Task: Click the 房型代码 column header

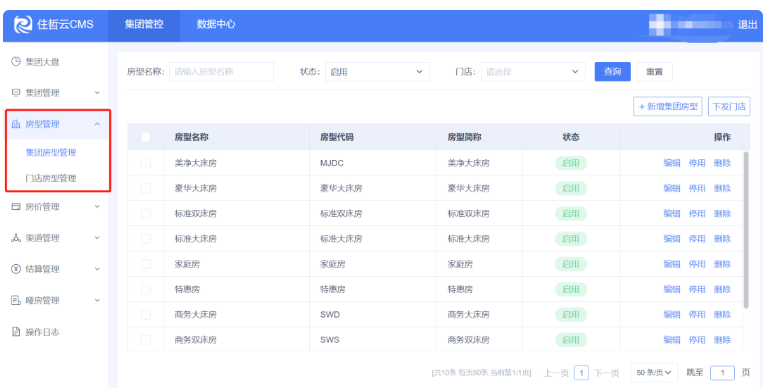Action: [x=337, y=137]
